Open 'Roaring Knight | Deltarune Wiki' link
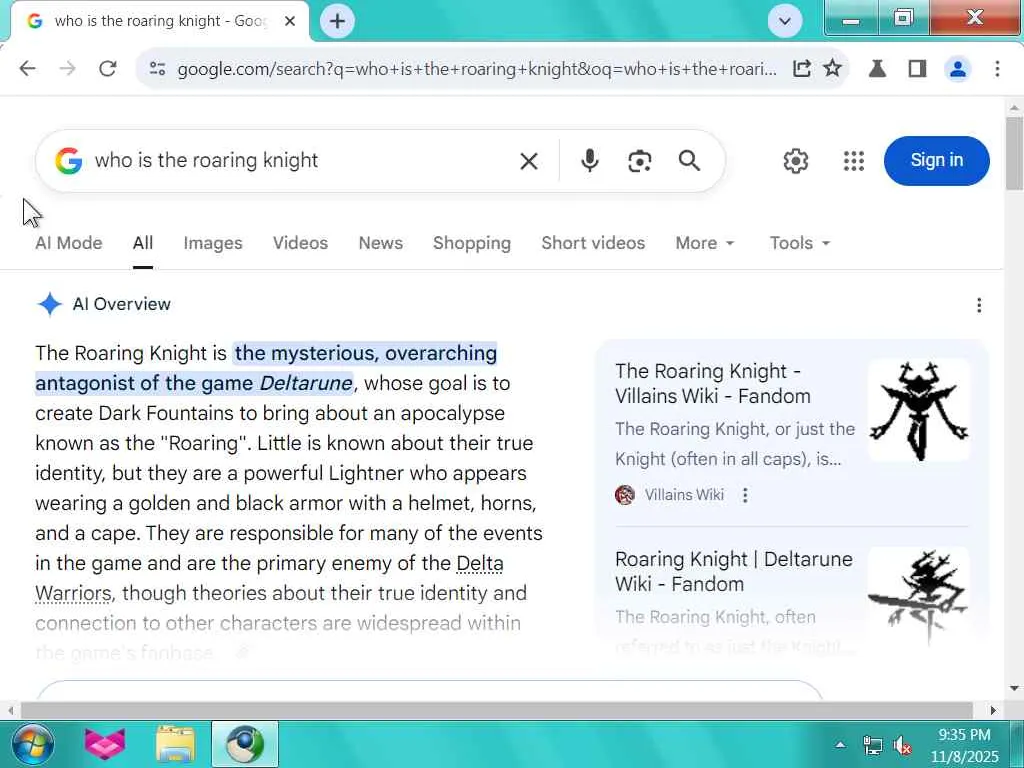Image resolution: width=1024 pixels, height=768 pixels. [733, 571]
